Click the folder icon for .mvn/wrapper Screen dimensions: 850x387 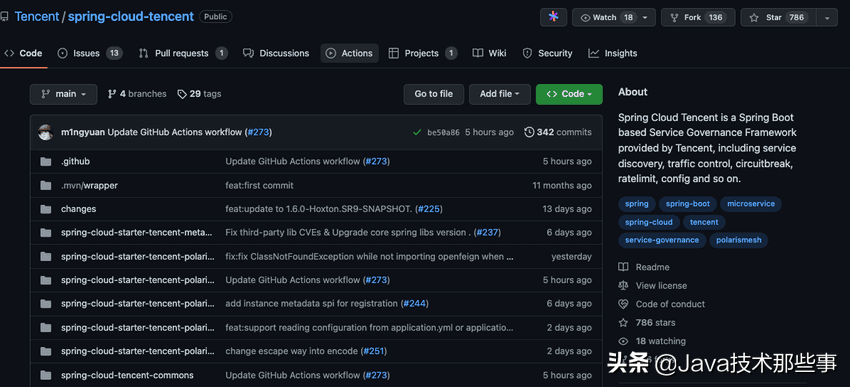pos(46,185)
